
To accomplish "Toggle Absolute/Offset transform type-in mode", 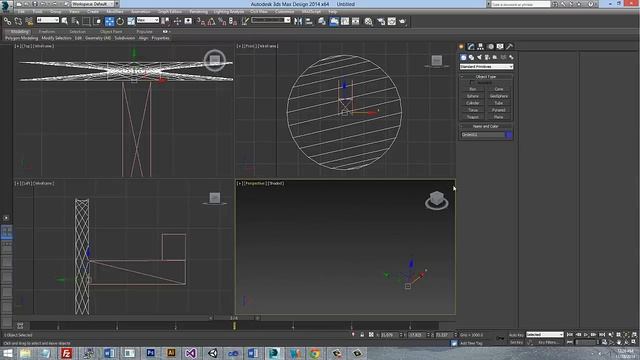I will pyautogui.click(x=371, y=335).
